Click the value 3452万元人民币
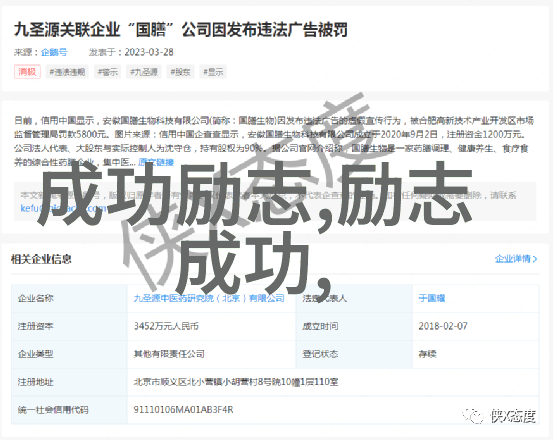The image size is (553, 440). [166, 326]
